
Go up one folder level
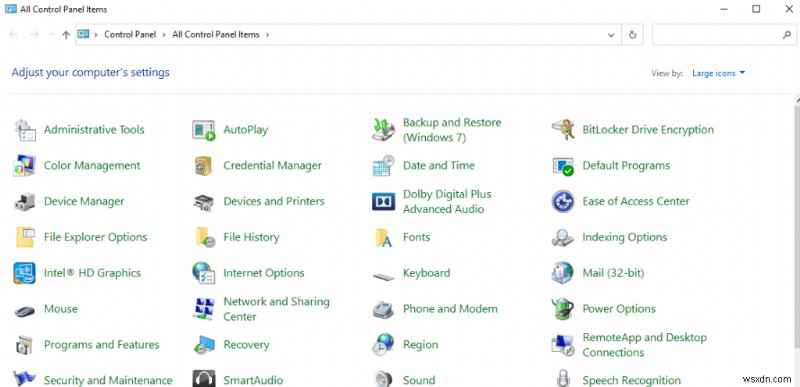tap(66, 35)
